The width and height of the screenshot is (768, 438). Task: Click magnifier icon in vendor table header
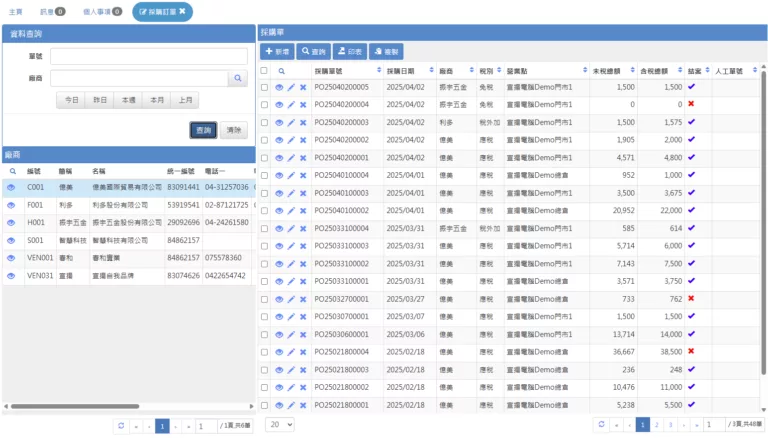[13, 171]
